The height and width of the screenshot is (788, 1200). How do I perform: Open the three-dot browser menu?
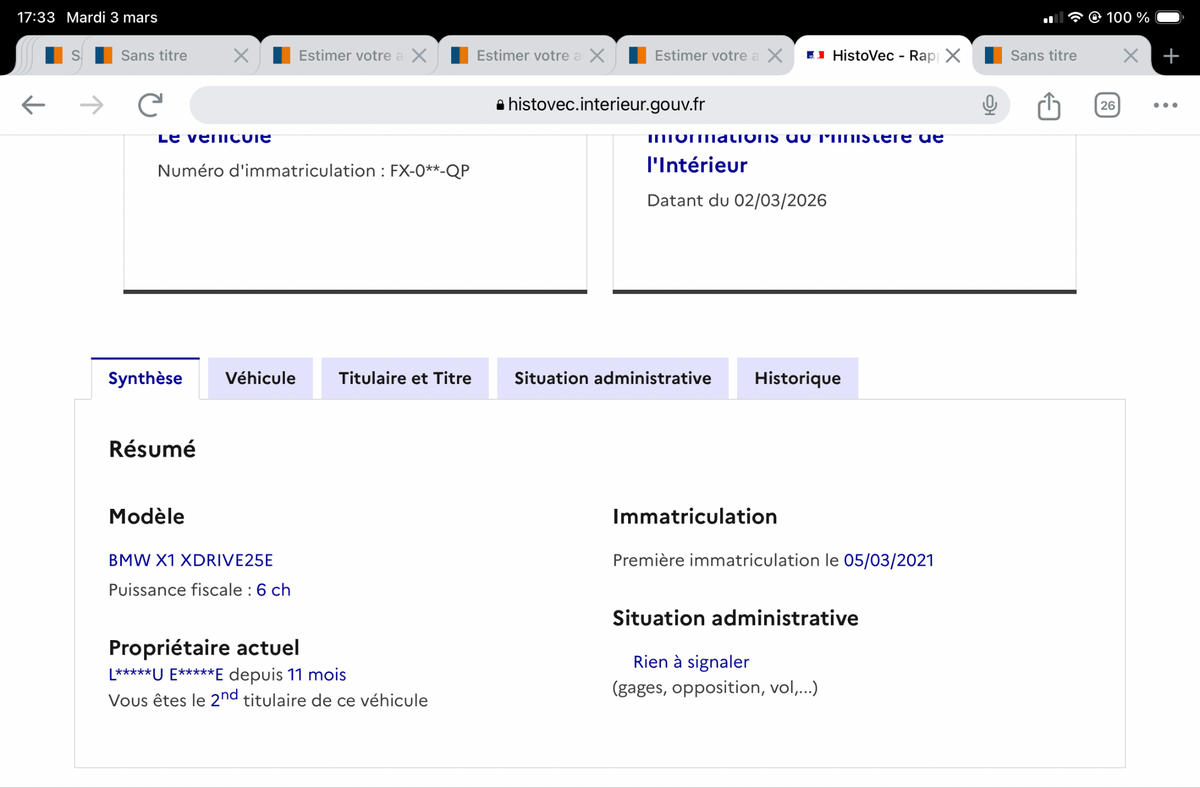coord(1165,105)
